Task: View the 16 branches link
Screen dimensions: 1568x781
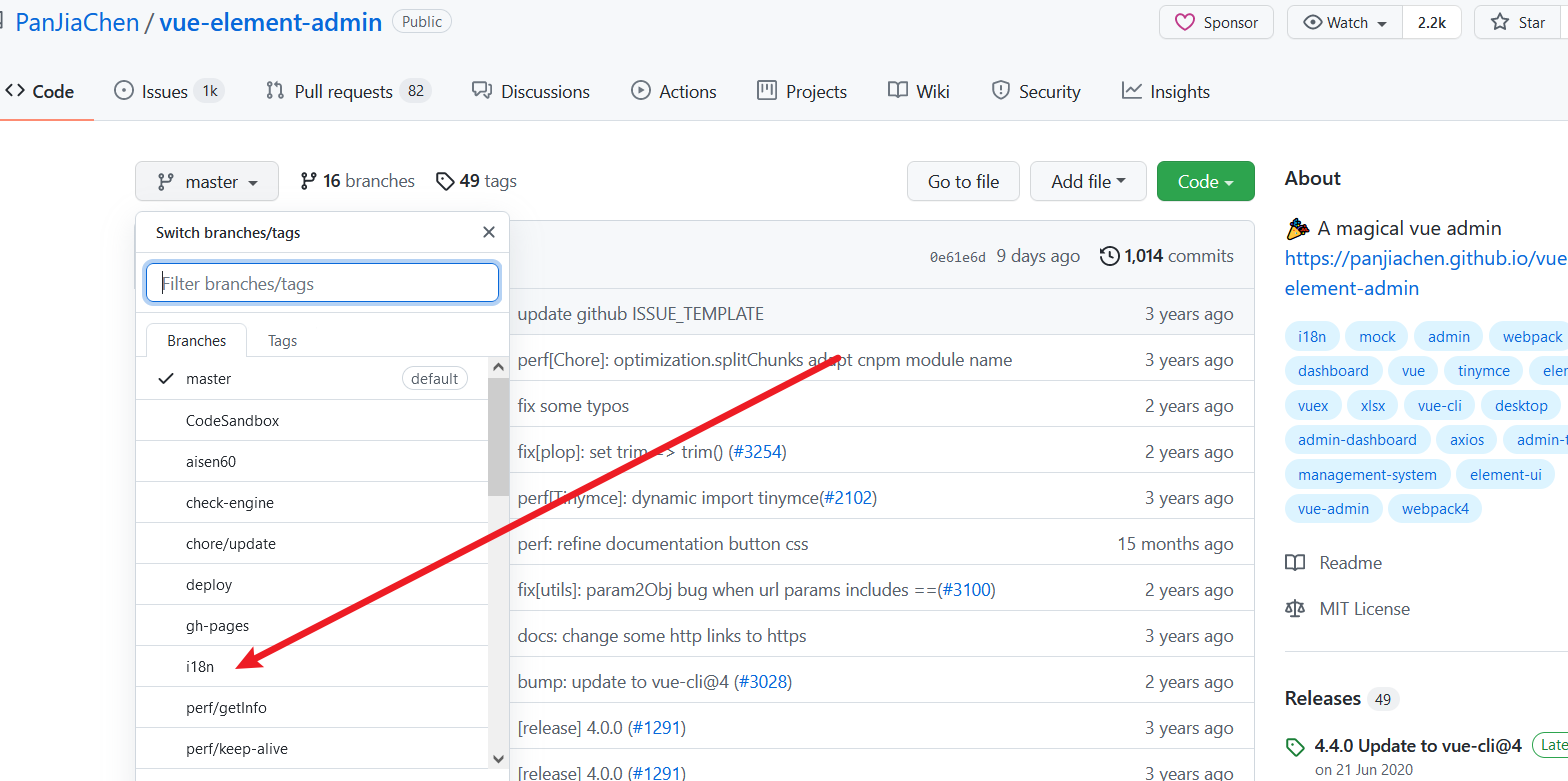Action: point(357,181)
